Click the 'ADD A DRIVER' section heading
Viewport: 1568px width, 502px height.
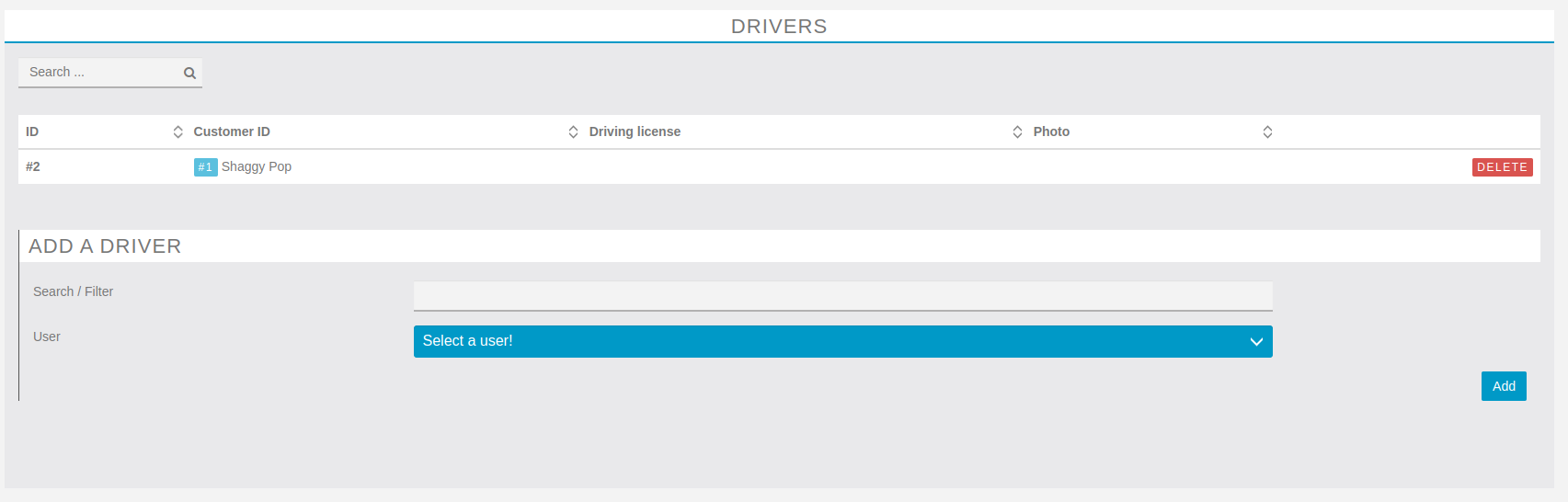(x=105, y=246)
